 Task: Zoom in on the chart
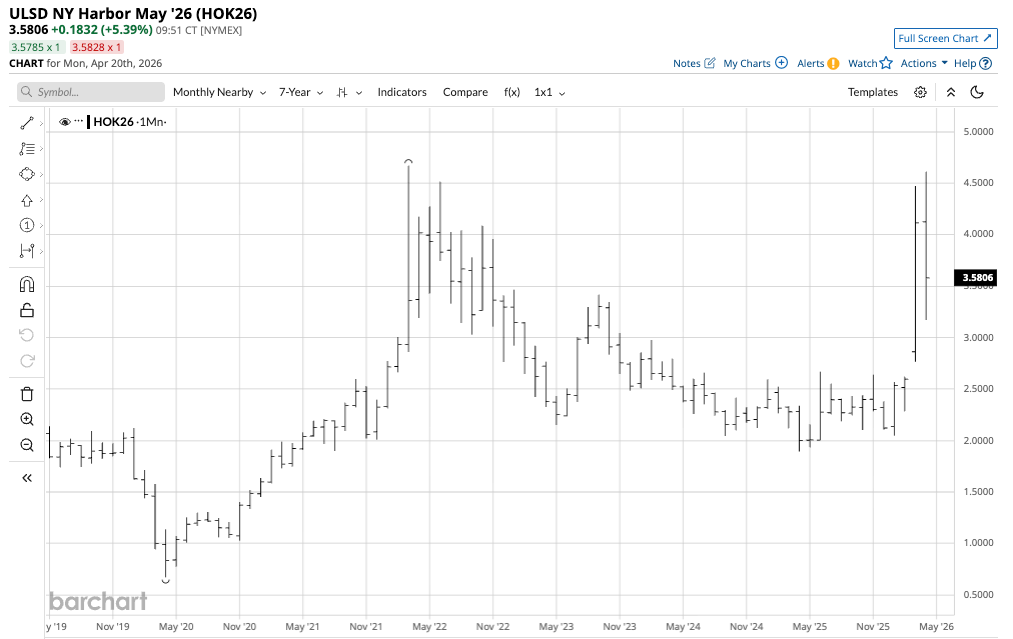click(27, 419)
